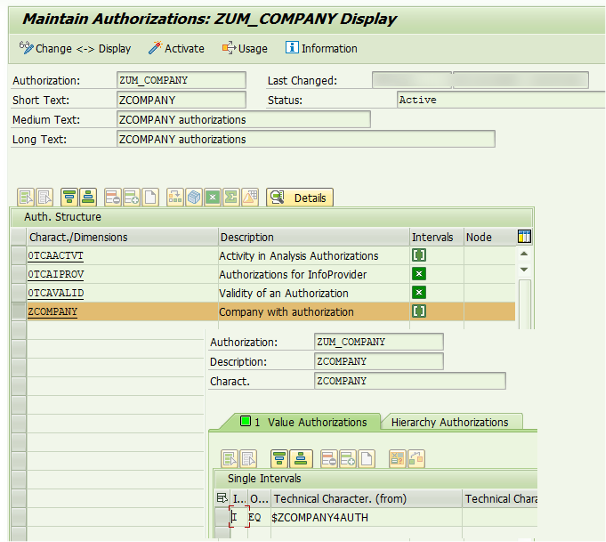Viewport: 606px width, 542px height.
Task: Open the Usage where-used list
Action: (x=244, y=48)
